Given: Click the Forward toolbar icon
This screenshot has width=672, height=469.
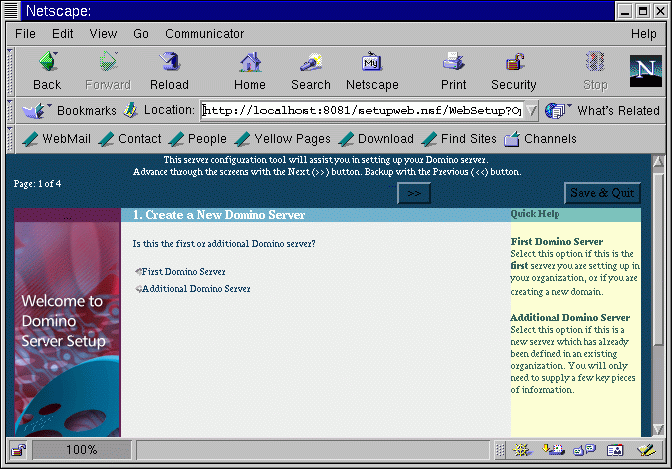Looking at the screenshot, I should click(x=108, y=61).
